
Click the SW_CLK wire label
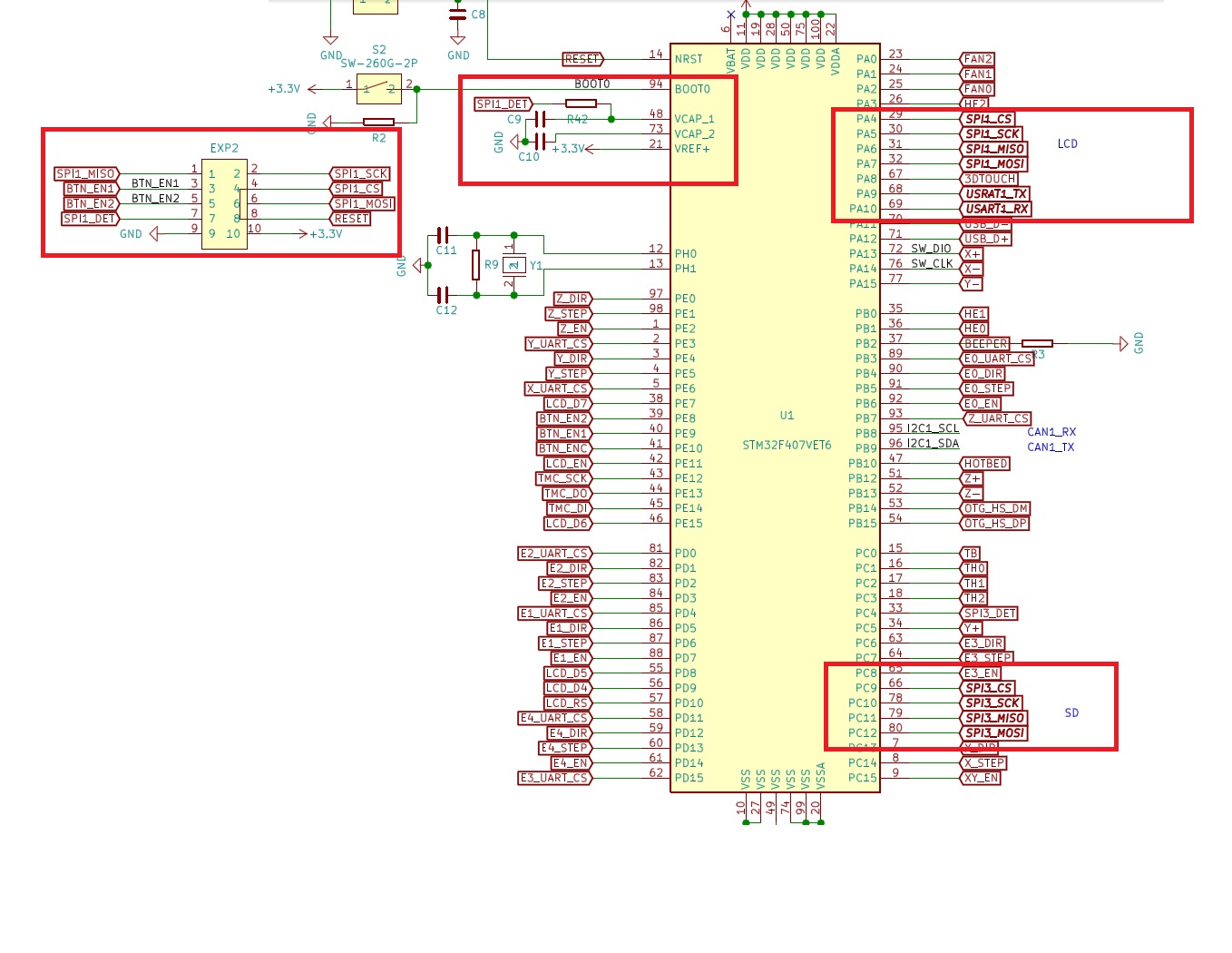pyautogui.click(x=932, y=264)
